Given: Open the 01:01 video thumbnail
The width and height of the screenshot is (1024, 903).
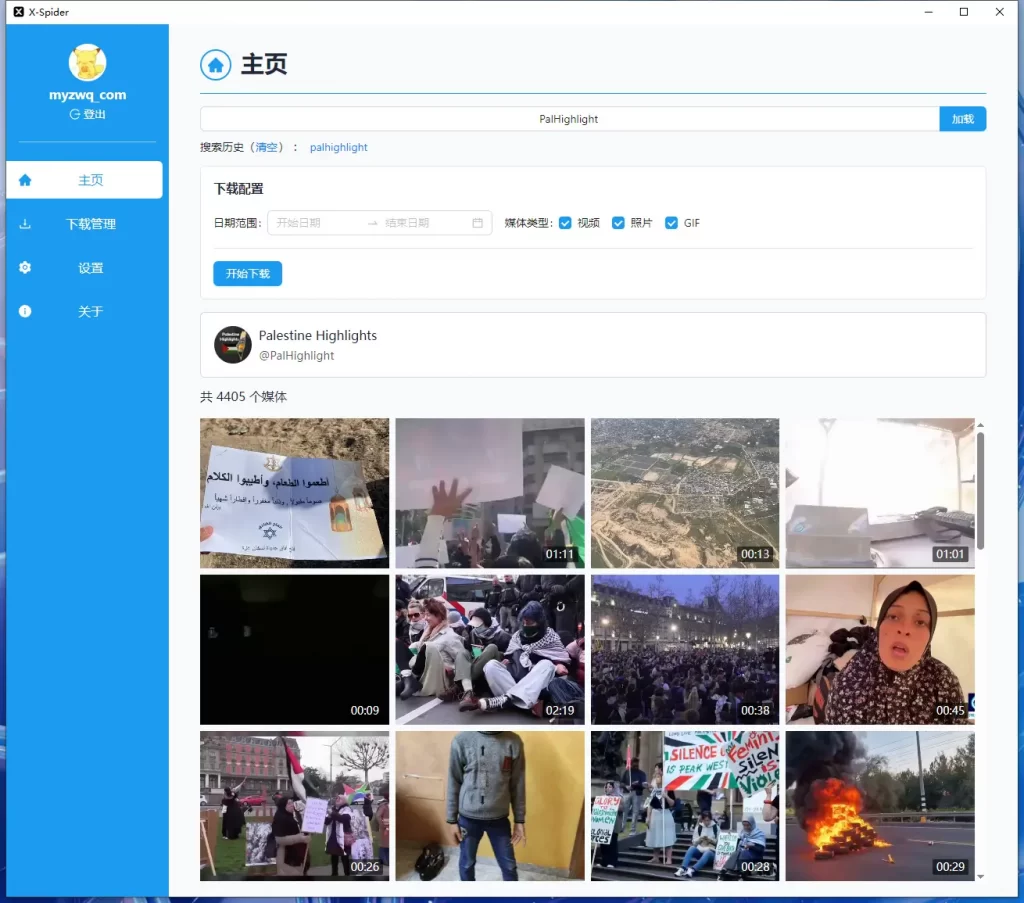Looking at the screenshot, I should pyautogui.click(x=880, y=493).
